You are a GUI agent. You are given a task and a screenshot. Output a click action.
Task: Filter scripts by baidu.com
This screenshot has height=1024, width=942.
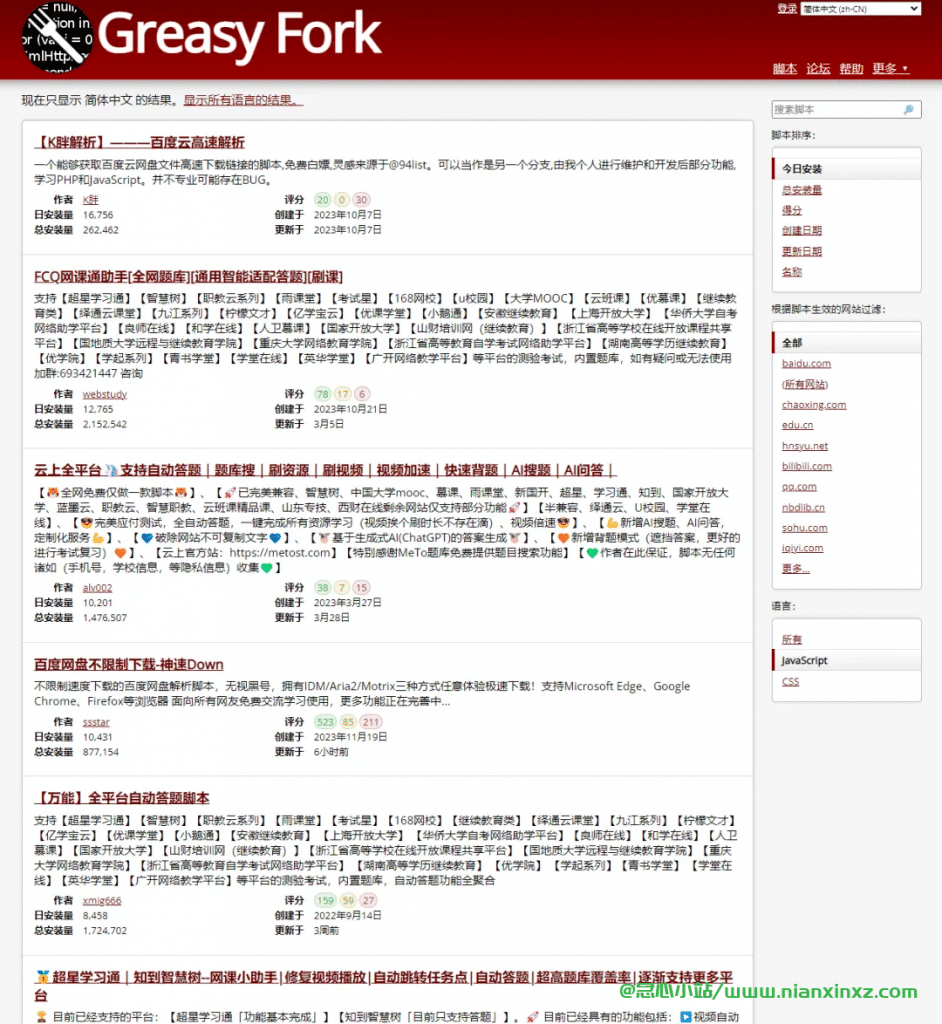point(806,364)
